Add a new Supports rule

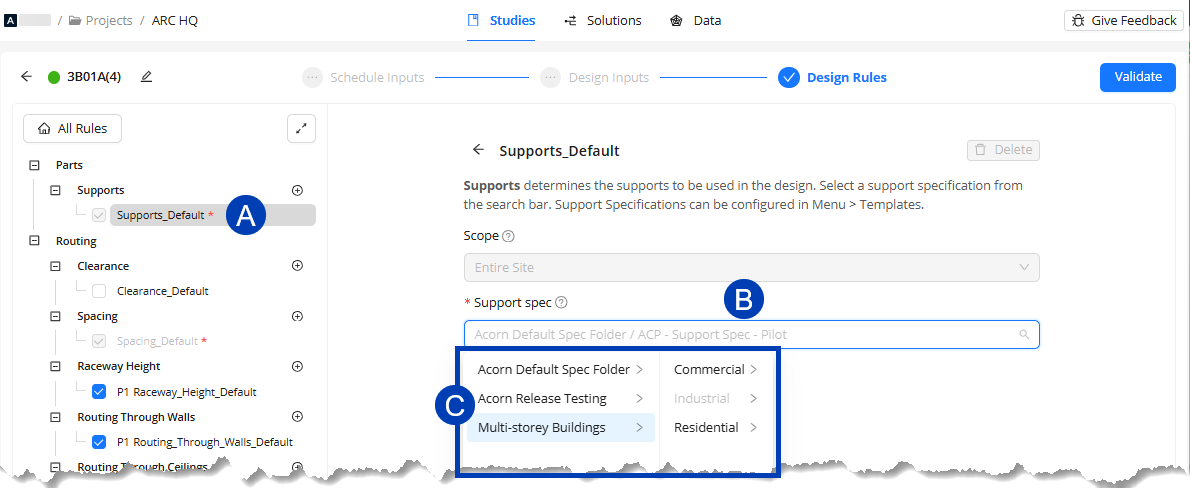point(298,190)
